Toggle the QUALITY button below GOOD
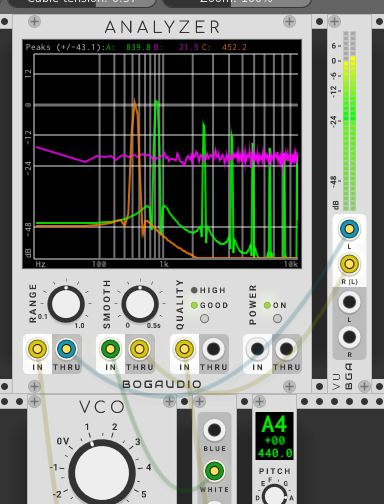The width and height of the screenshot is (384, 504). point(204,319)
